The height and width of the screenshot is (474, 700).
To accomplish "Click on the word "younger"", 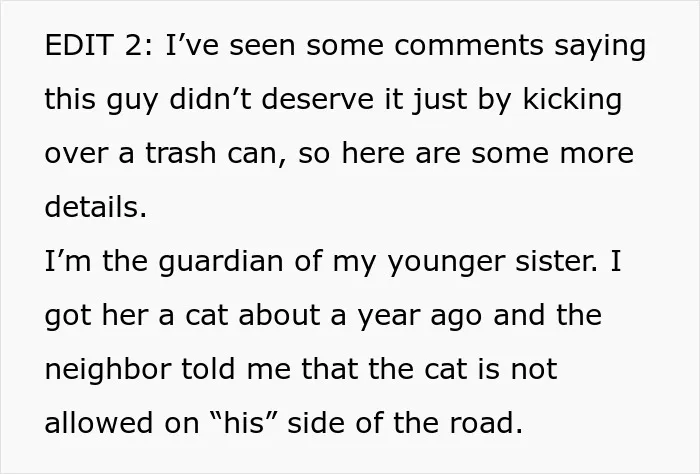I will click(x=446, y=263).
